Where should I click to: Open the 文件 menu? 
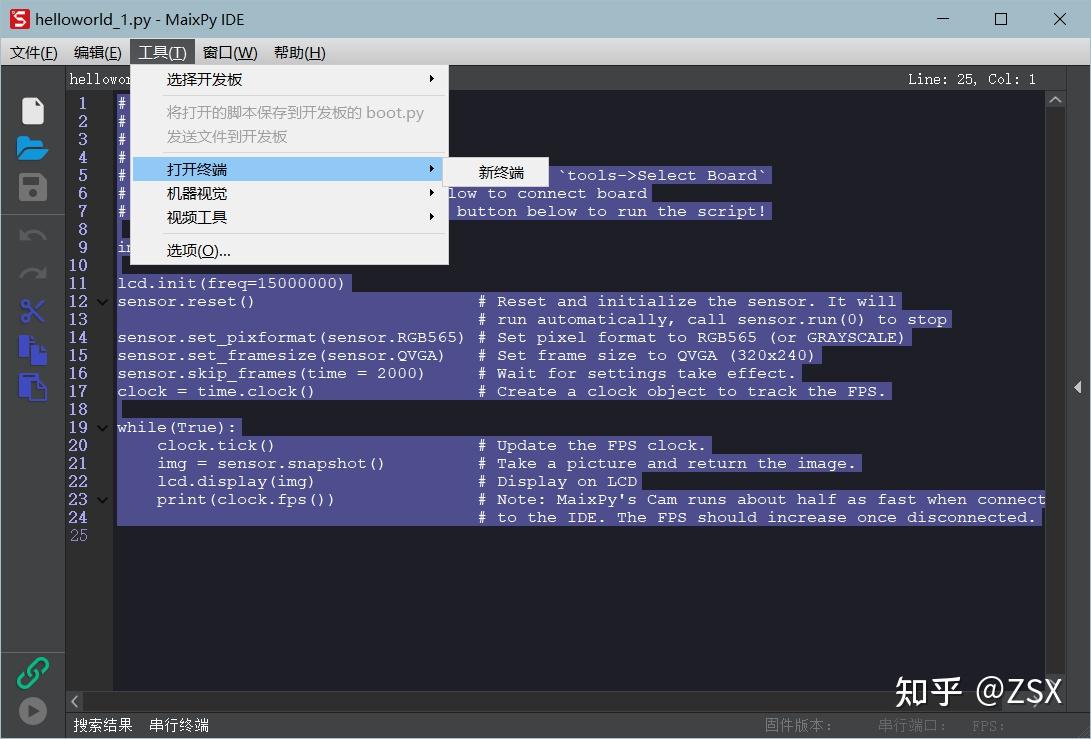click(x=33, y=52)
